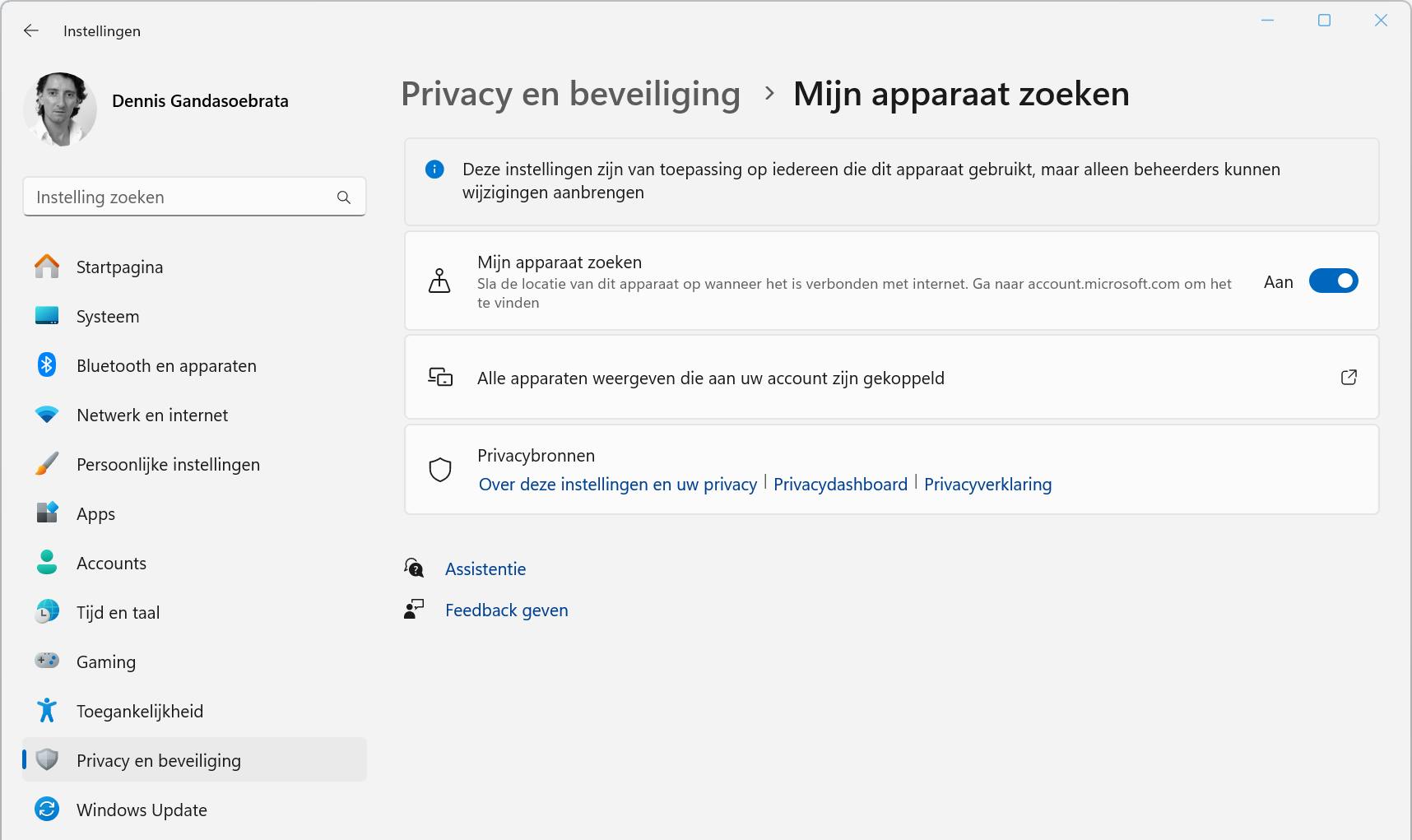Turn off Mijn apparaat zoeken toggle
This screenshot has height=840, width=1412.
[x=1333, y=281]
